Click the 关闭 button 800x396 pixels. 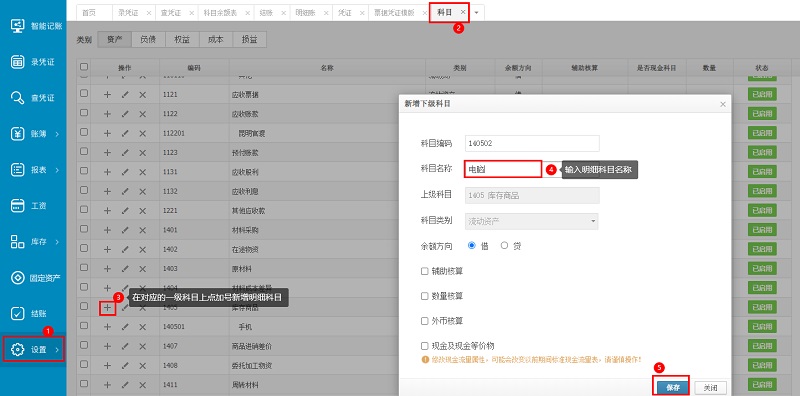(711, 387)
